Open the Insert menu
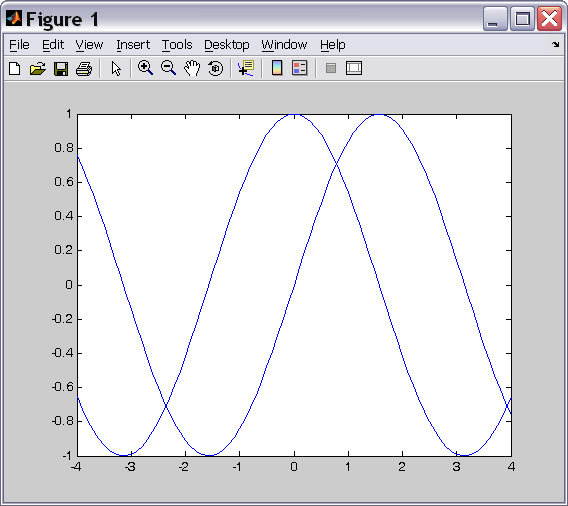The width and height of the screenshot is (568, 506). pos(133,45)
